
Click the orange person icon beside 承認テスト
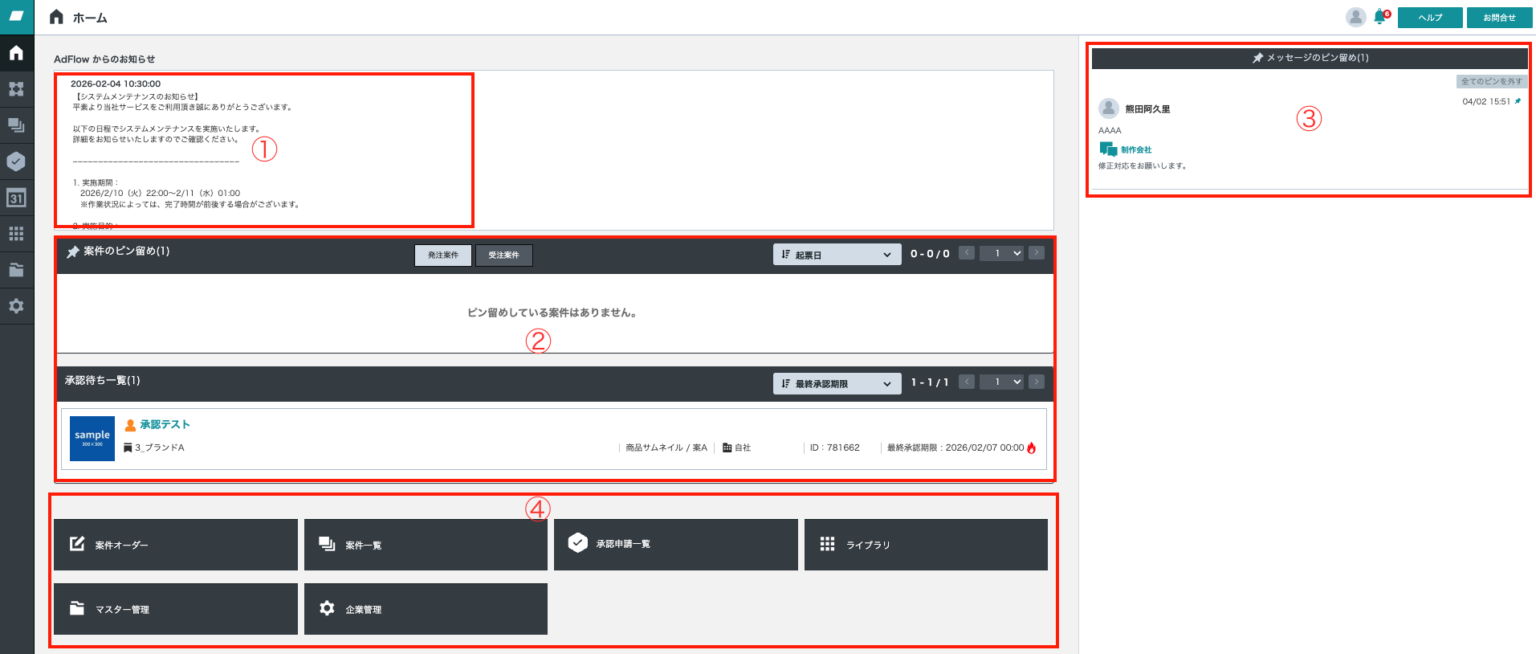[x=130, y=425]
